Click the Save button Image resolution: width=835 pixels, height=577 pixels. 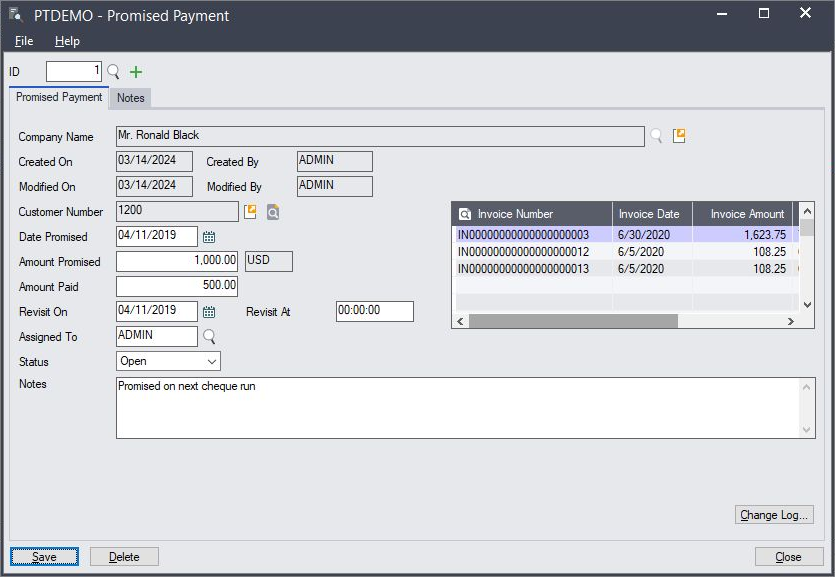tap(44, 557)
